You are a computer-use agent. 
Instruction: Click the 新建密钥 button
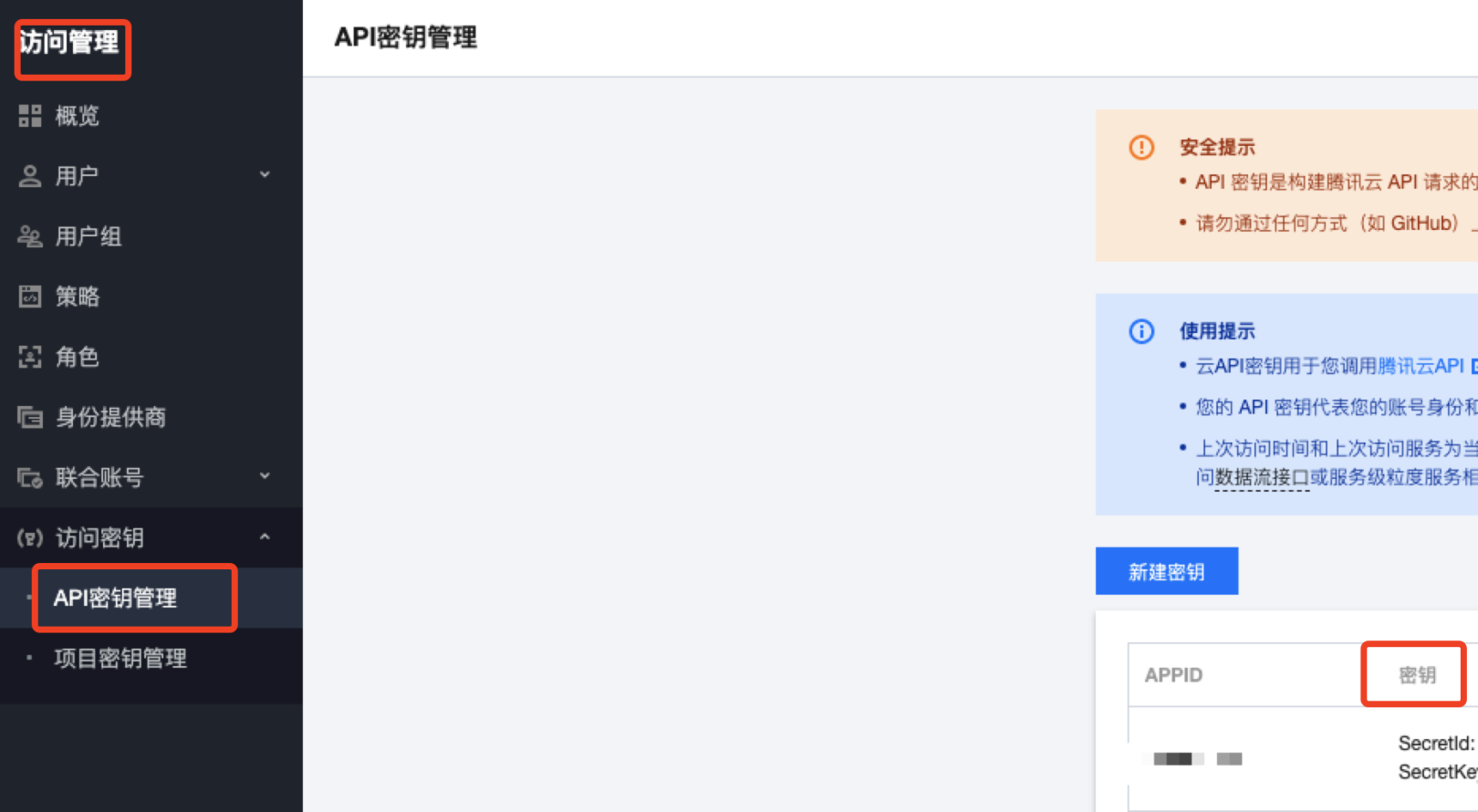tap(1166, 571)
